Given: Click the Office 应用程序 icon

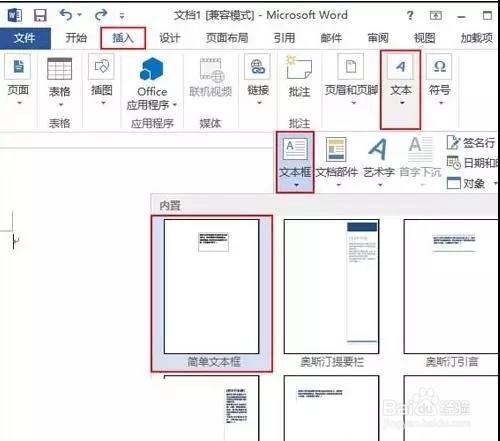Looking at the screenshot, I should click(x=152, y=69).
